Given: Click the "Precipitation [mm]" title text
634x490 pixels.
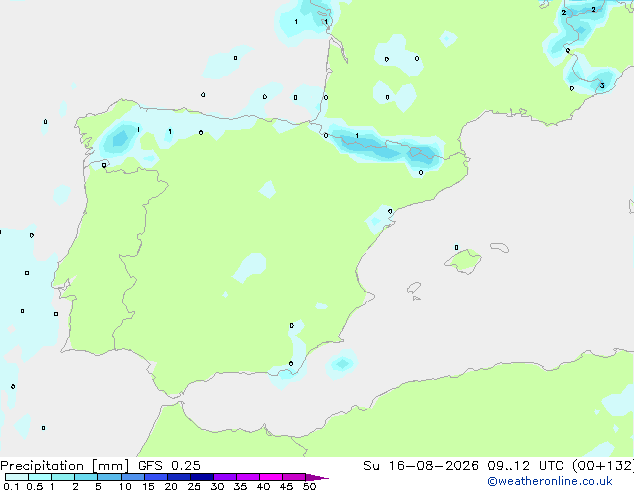Looking at the screenshot, I should (65, 466).
